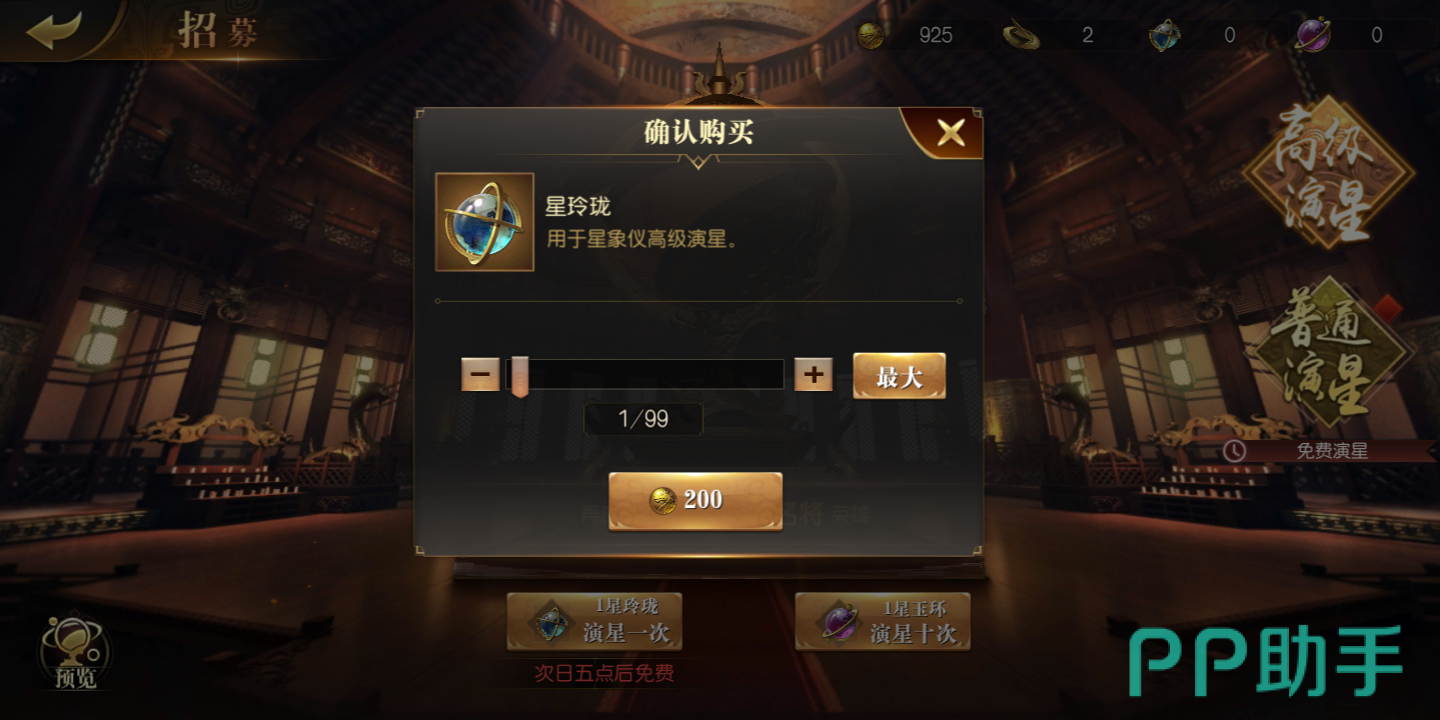Decrease quantity with the minus button
Screen dimensions: 1440x720
pos(480,375)
